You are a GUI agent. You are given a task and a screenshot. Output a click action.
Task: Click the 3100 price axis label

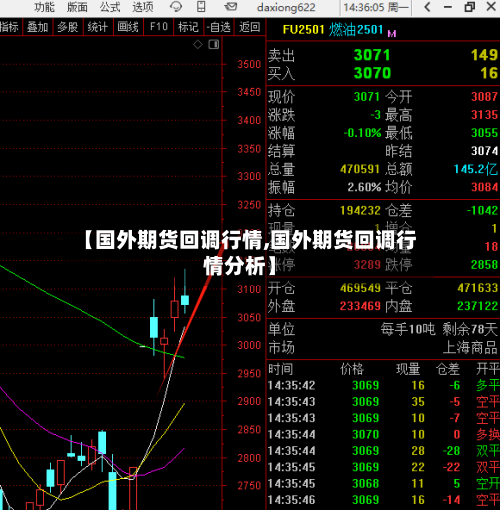[x=249, y=289]
